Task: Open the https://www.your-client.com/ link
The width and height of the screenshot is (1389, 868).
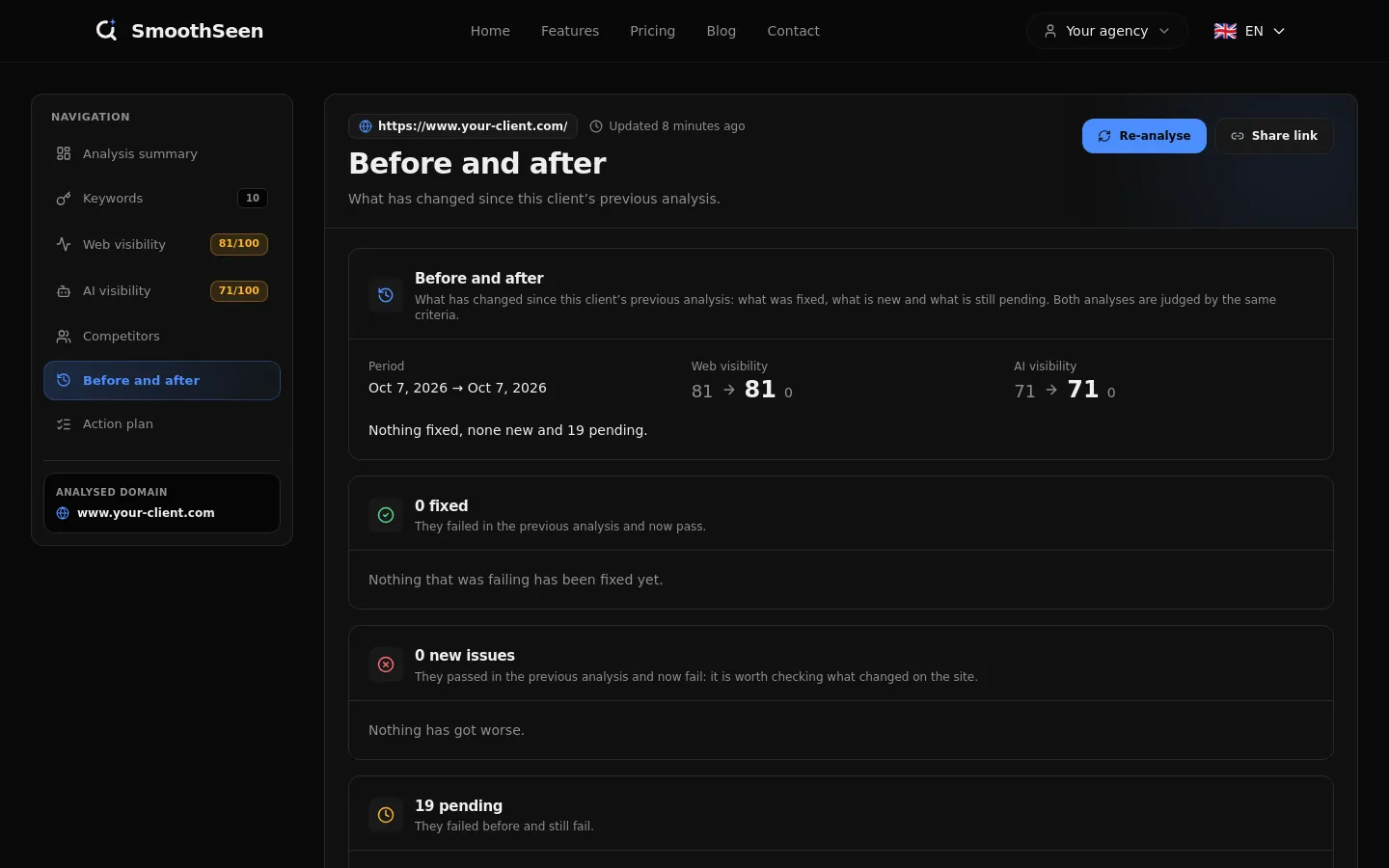Action: coord(463,126)
